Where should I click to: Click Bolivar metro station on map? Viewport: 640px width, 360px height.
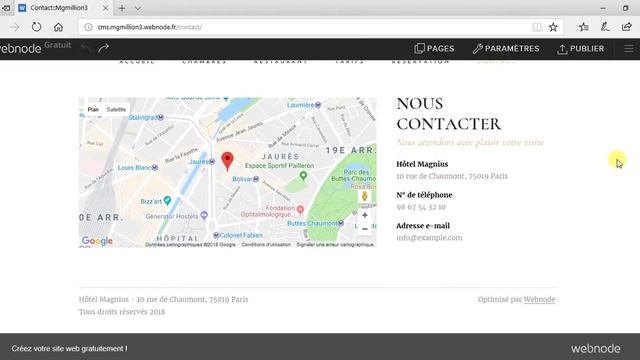pyautogui.click(x=256, y=179)
